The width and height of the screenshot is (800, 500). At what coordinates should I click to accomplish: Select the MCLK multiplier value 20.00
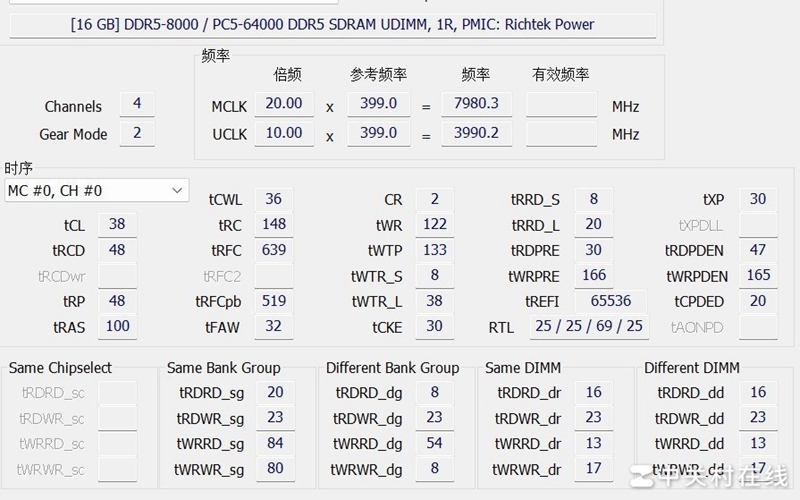pos(284,104)
